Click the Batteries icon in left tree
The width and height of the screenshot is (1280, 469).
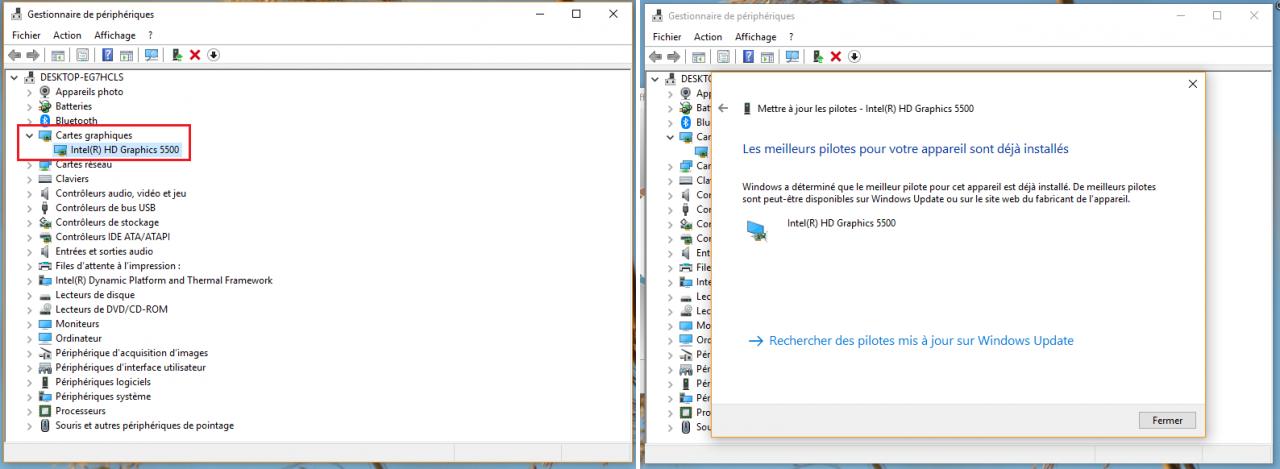[45, 106]
